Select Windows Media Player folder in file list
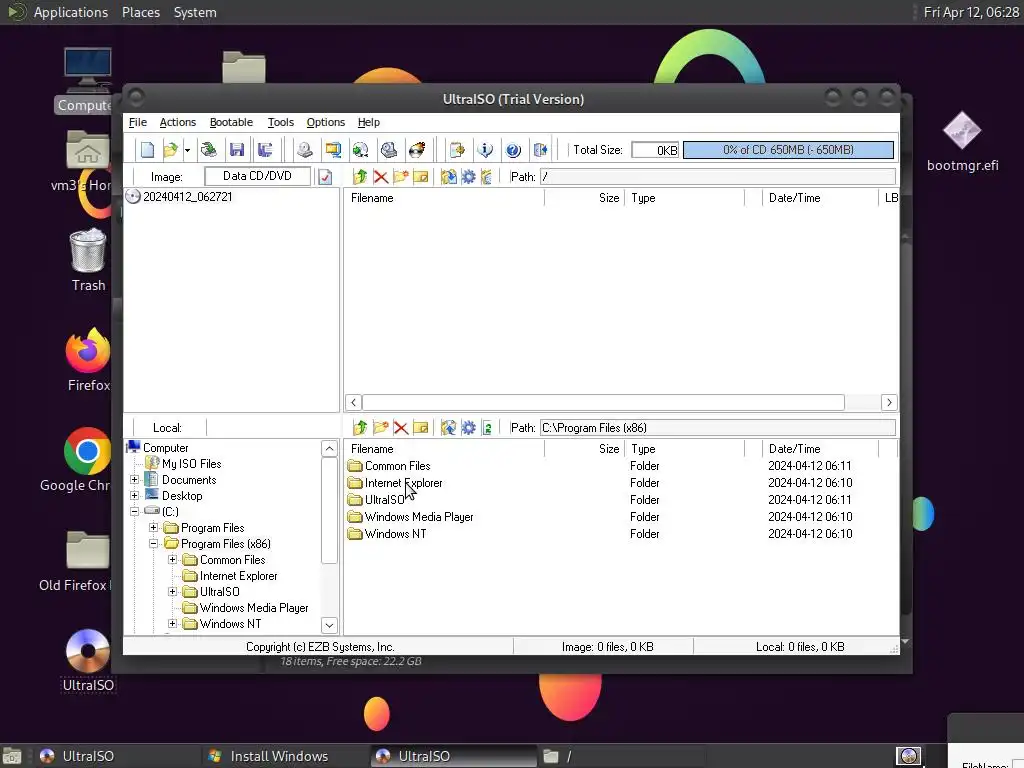1024x768 pixels. coord(419,517)
